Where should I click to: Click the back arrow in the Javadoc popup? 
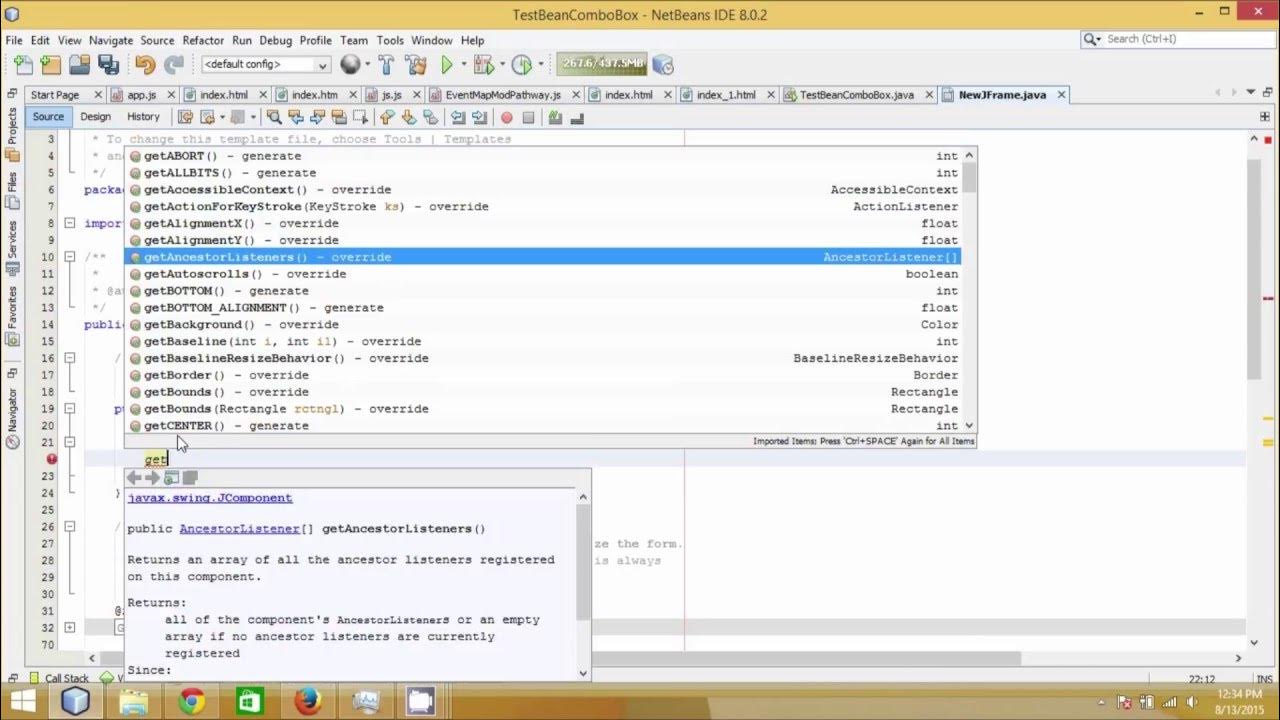134,478
